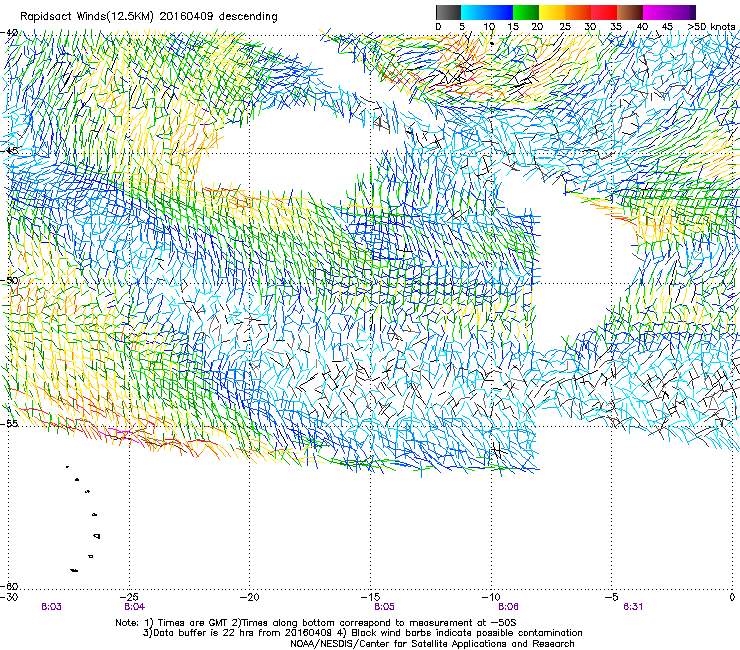Click the '8:31' purple time label
This screenshot has width=740, height=650.
[x=633, y=607]
